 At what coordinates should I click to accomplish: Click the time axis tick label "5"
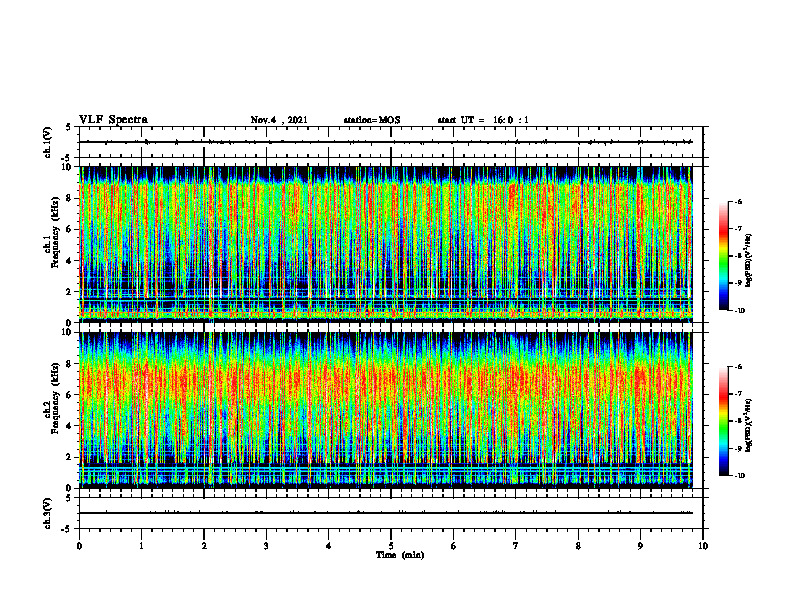(391, 546)
